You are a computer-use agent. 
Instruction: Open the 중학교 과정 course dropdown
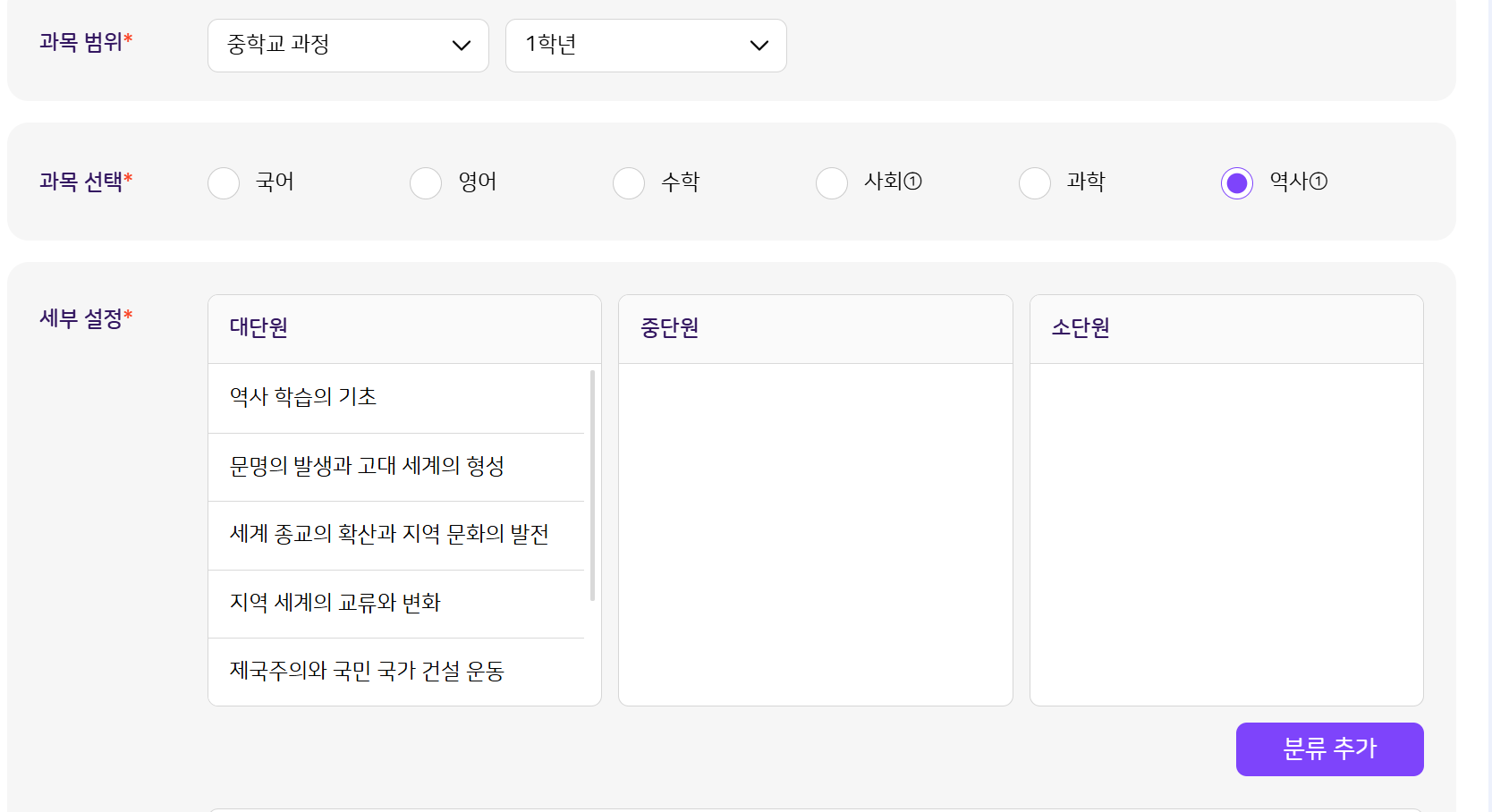pyautogui.click(x=347, y=46)
